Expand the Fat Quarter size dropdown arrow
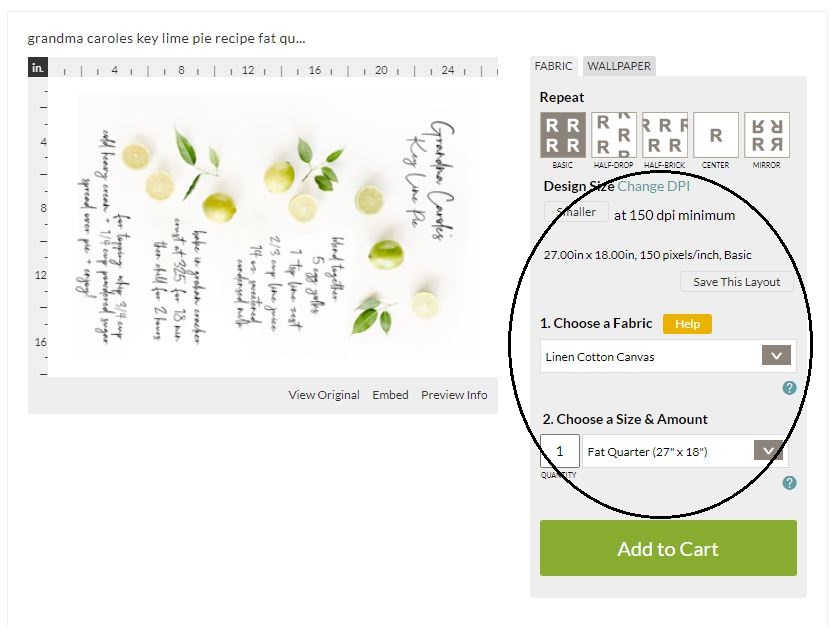Screen dimensions: 831x627 [768, 451]
